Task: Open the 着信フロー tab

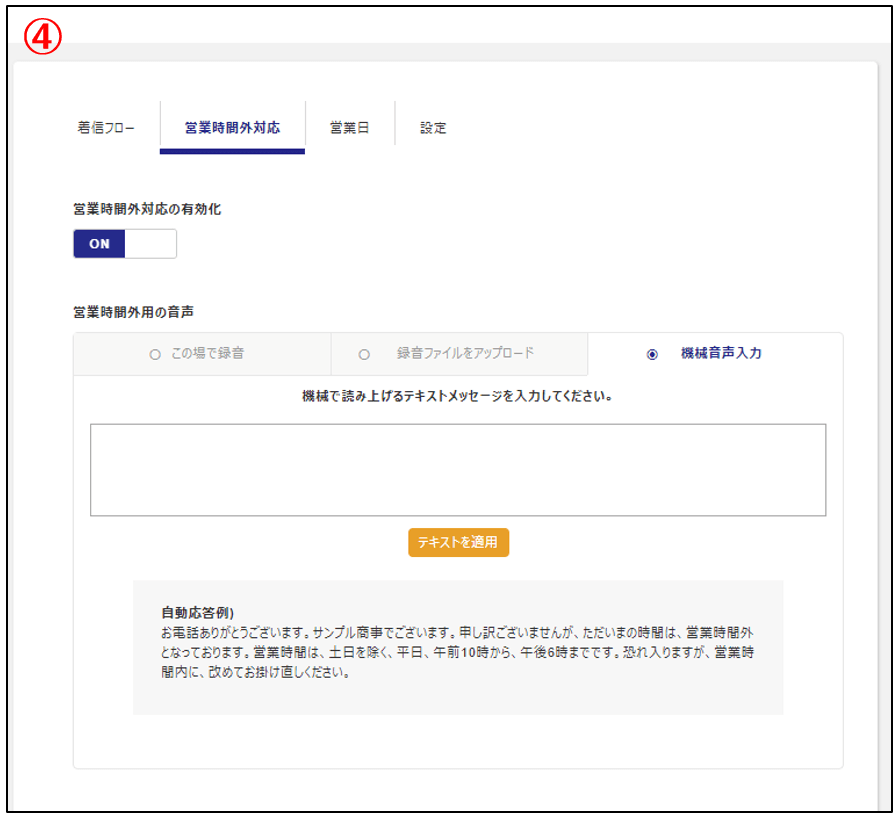Action: pos(106,128)
